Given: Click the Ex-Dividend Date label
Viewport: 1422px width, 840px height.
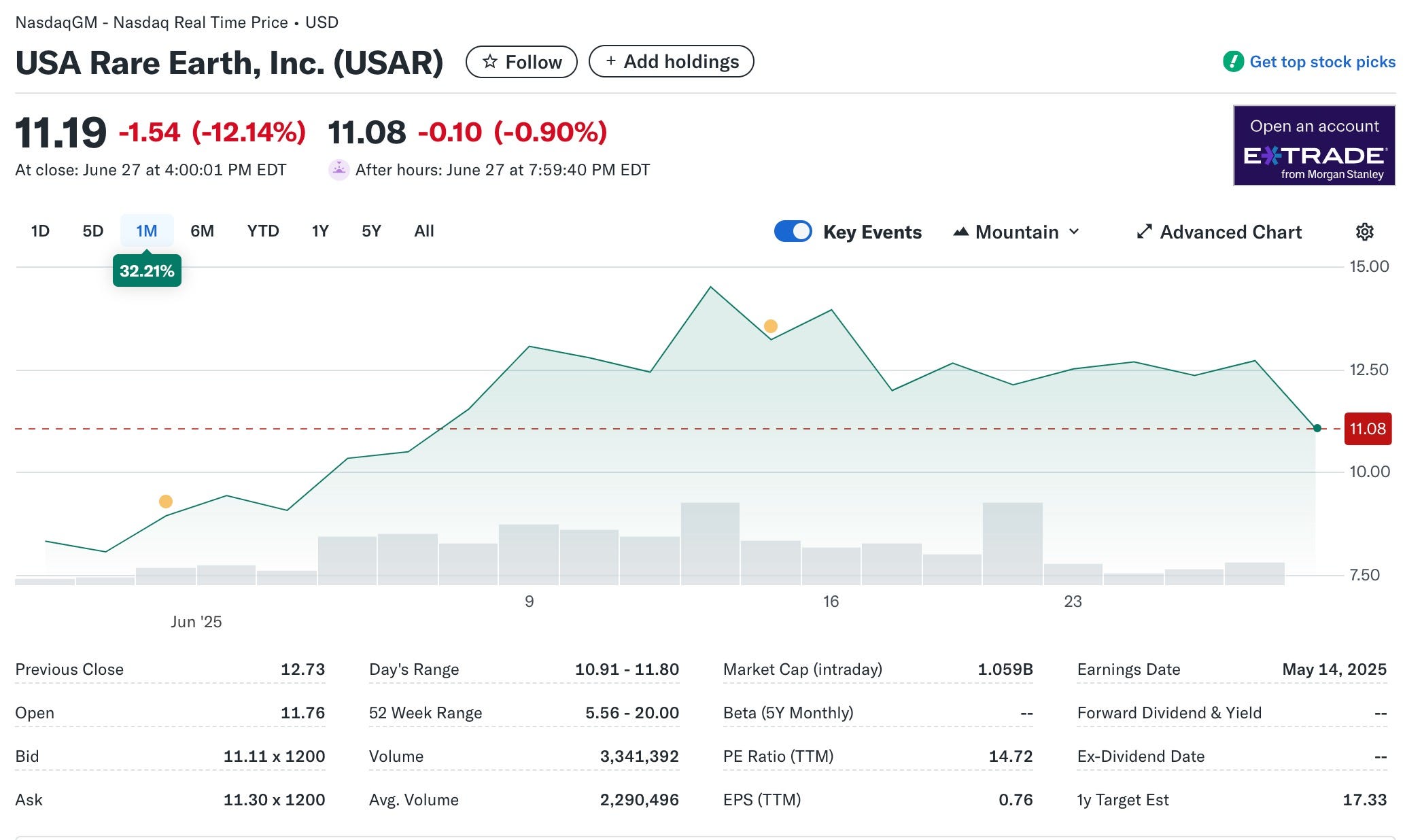Looking at the screenshot, I should click(x=1141, y=756).
